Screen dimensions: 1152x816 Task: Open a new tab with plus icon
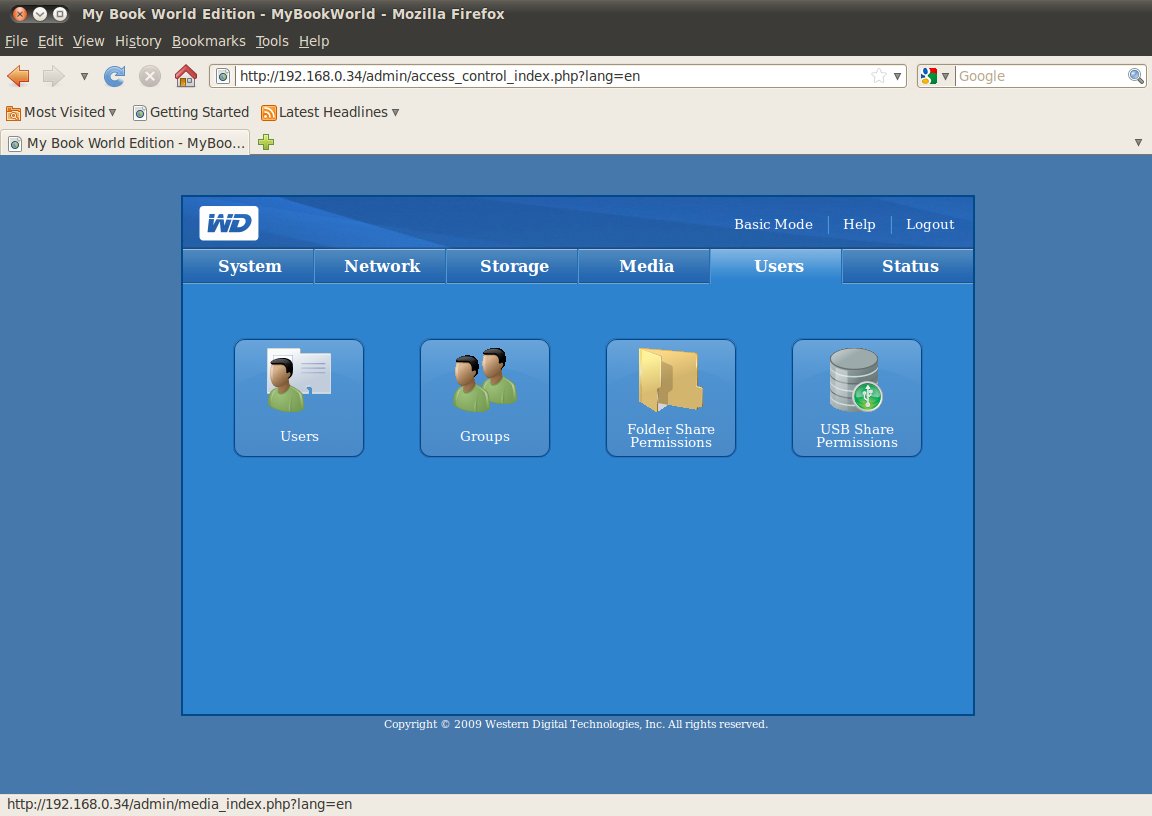[x=266, y=143]
